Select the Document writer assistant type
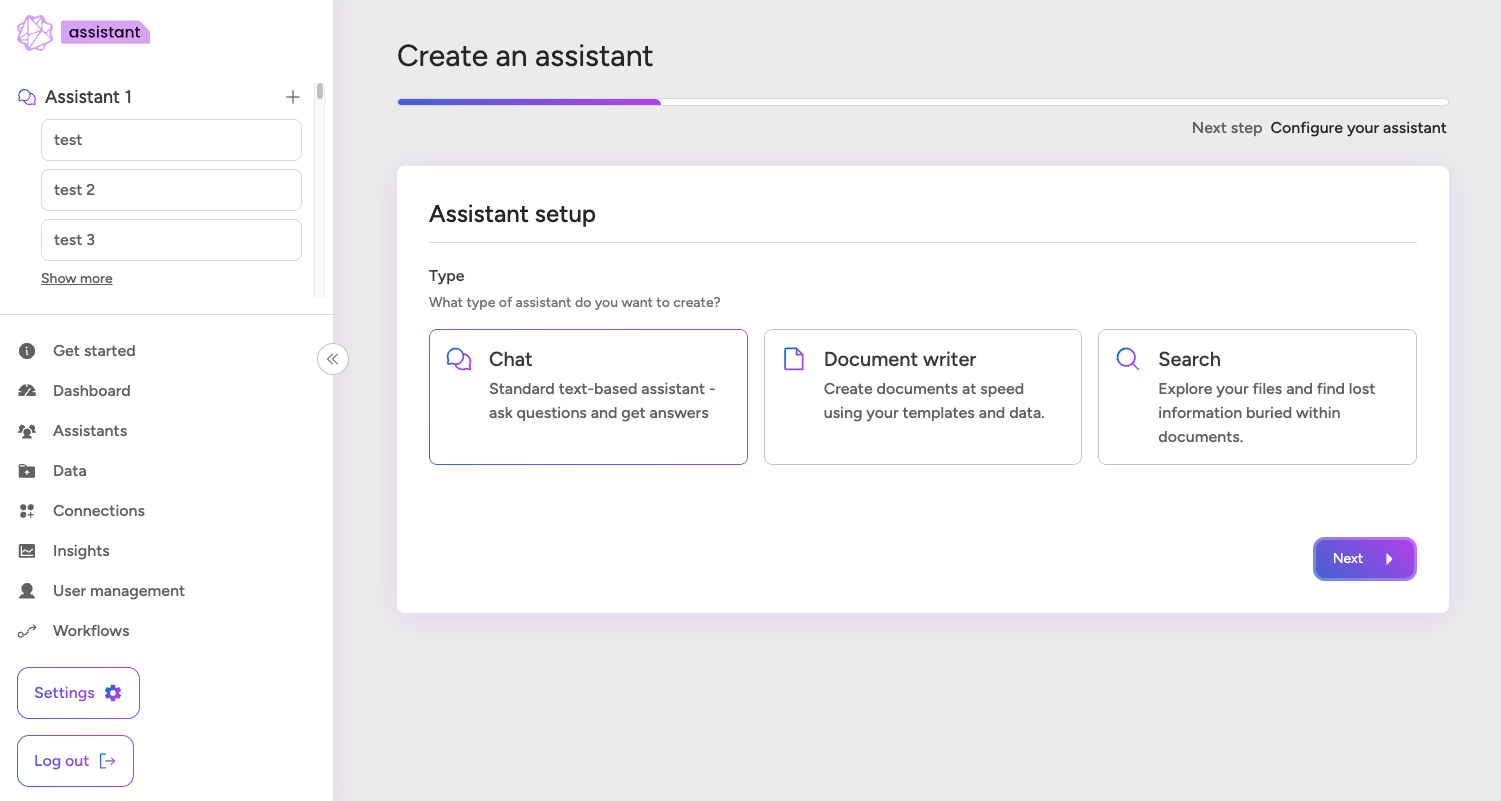Screen dimensions: 1501x801 click(x=922, y=396)
